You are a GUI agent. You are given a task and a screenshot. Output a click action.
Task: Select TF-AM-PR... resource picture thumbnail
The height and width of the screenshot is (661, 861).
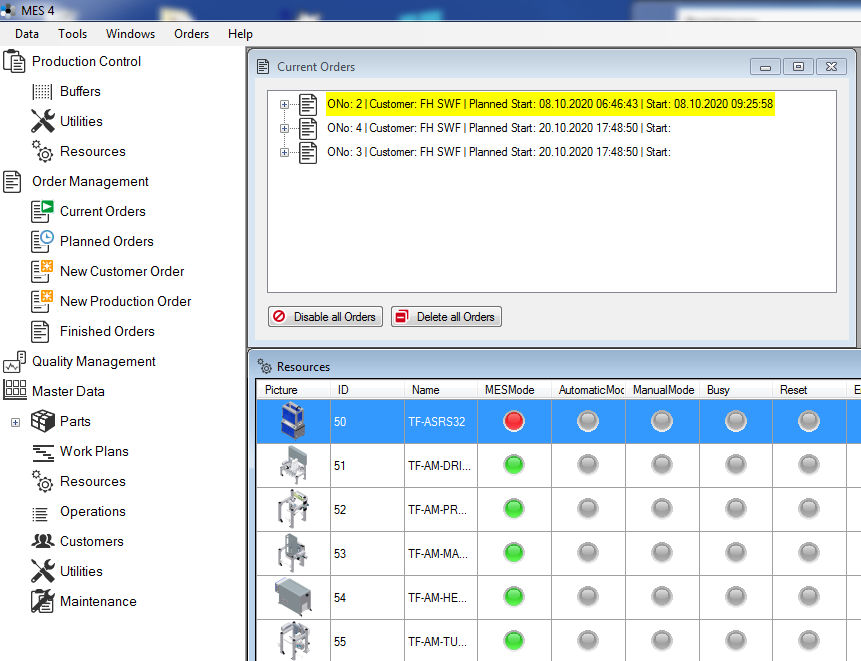(x=293, y=508)
